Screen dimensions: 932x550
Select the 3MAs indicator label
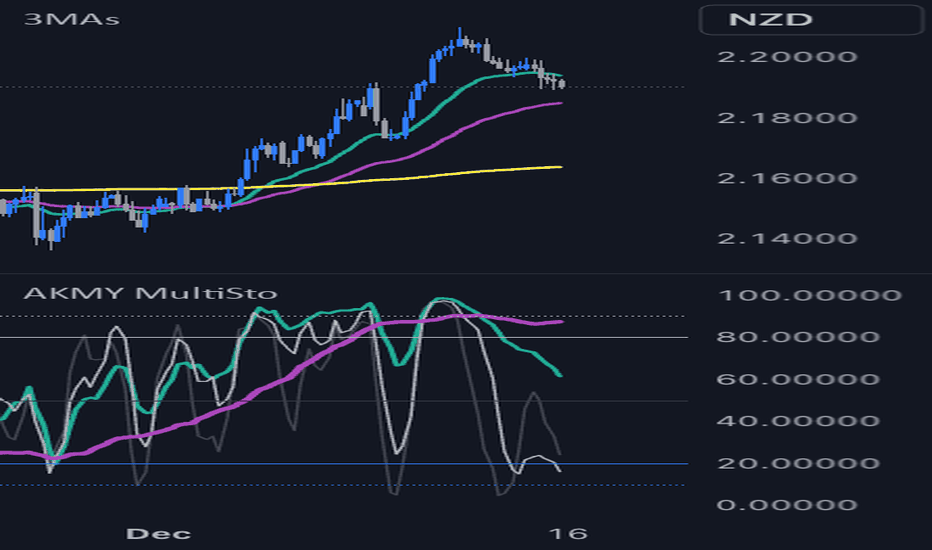(72, 19)
